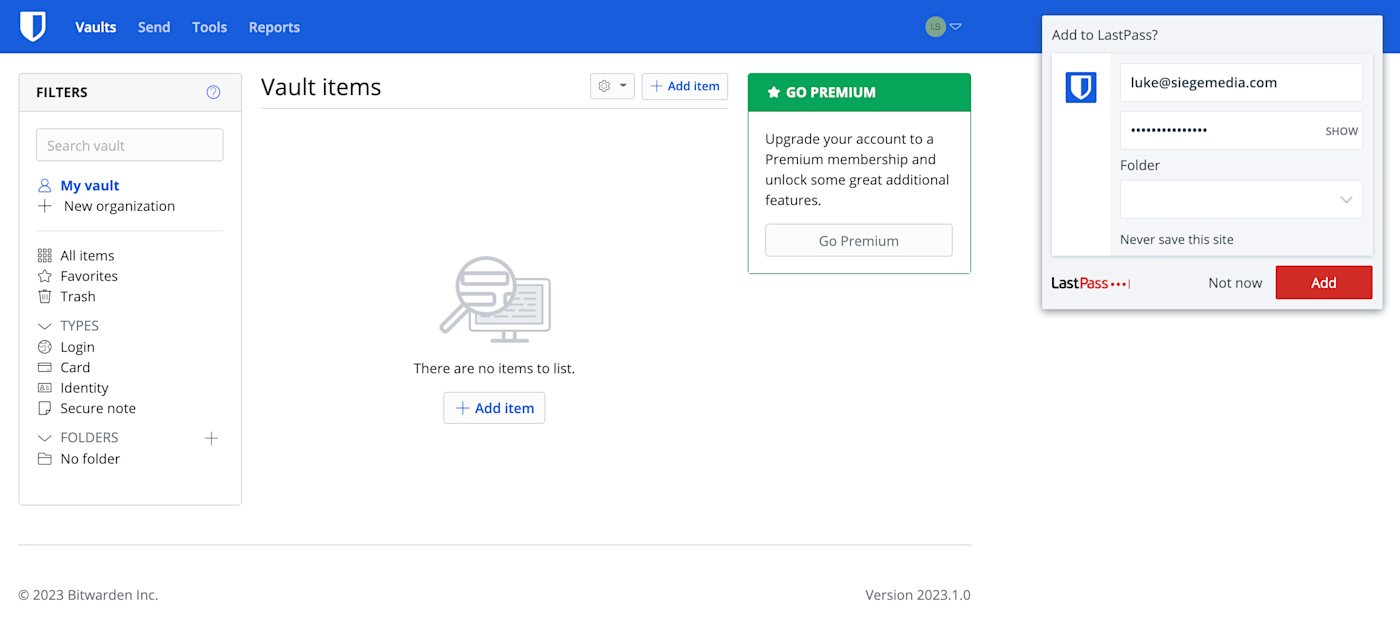Filter by Login type

tap(77, 347)
